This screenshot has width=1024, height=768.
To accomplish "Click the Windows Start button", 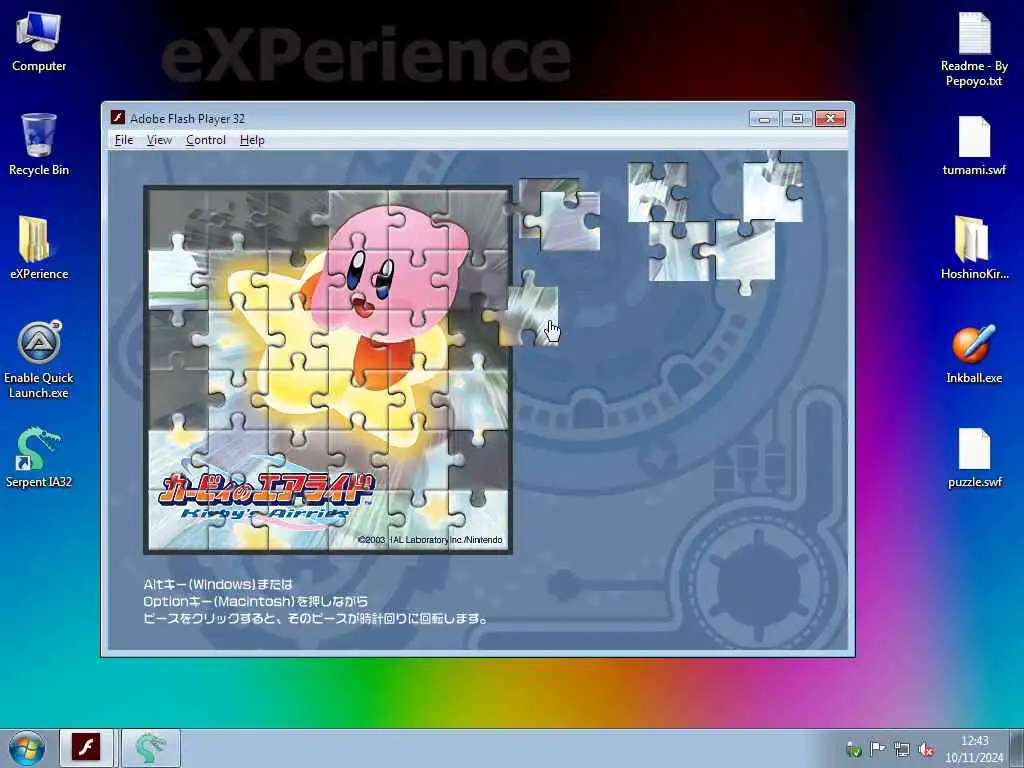I will [27, 748].
